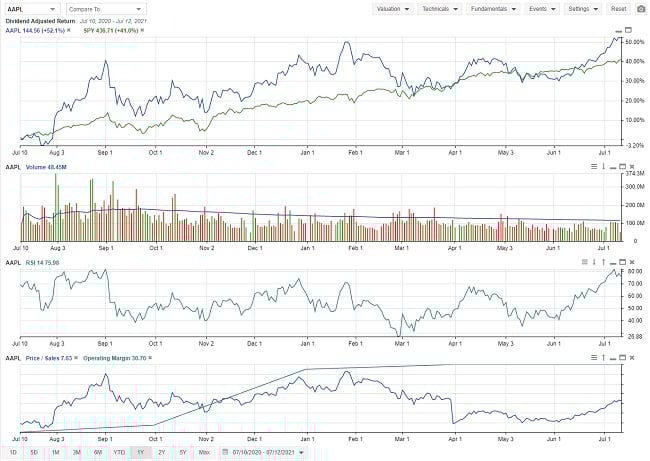Move the RSI panel down
This screenshot has height=461, width=650.
(594, 262)
